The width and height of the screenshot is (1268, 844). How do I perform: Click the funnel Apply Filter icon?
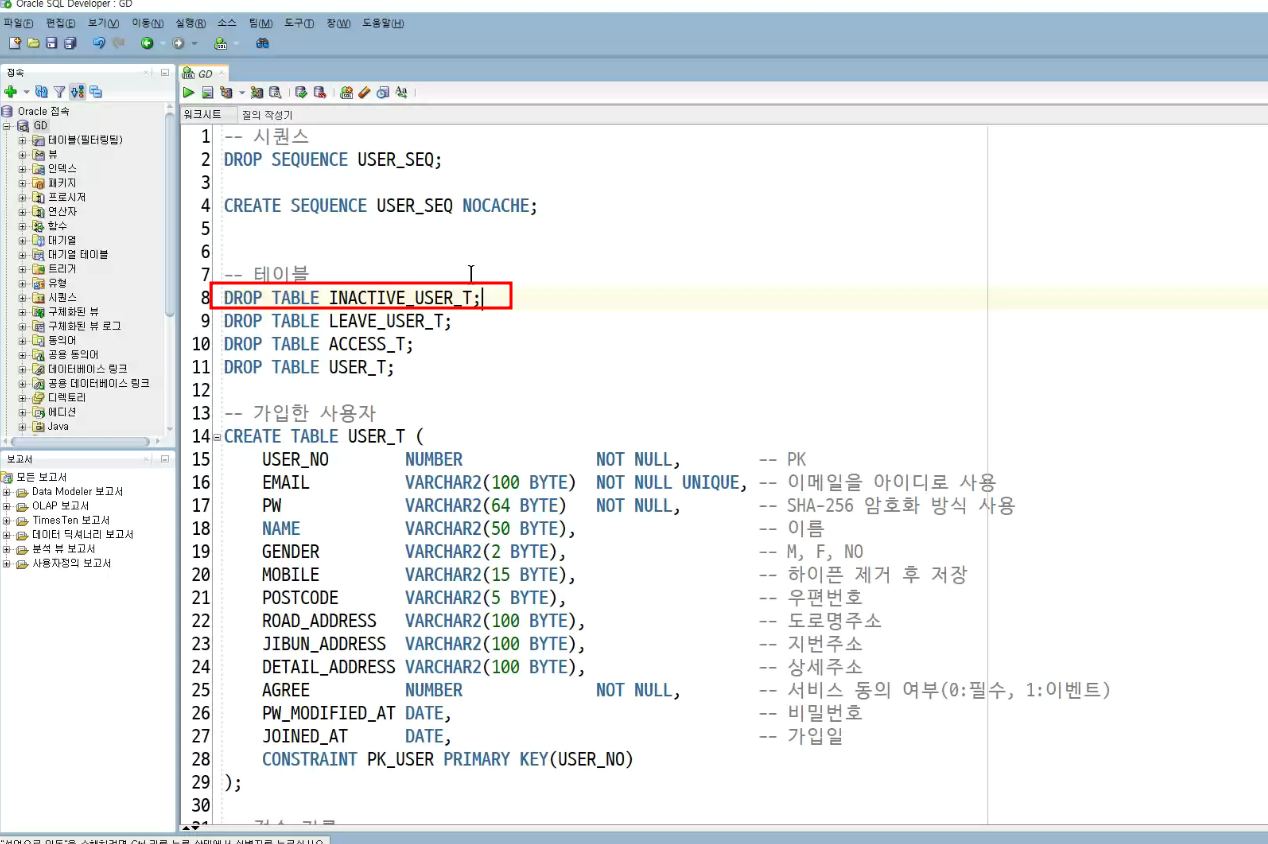[59, 91]
